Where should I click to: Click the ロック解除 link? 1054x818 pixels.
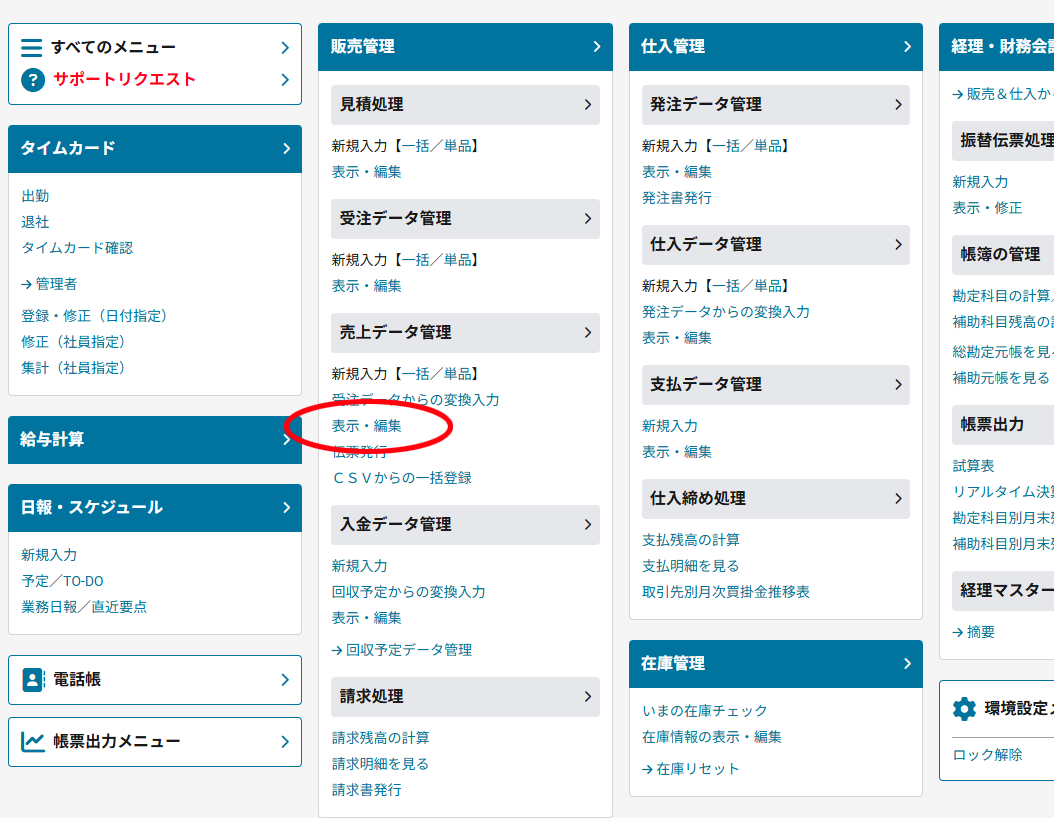(987, 755)
